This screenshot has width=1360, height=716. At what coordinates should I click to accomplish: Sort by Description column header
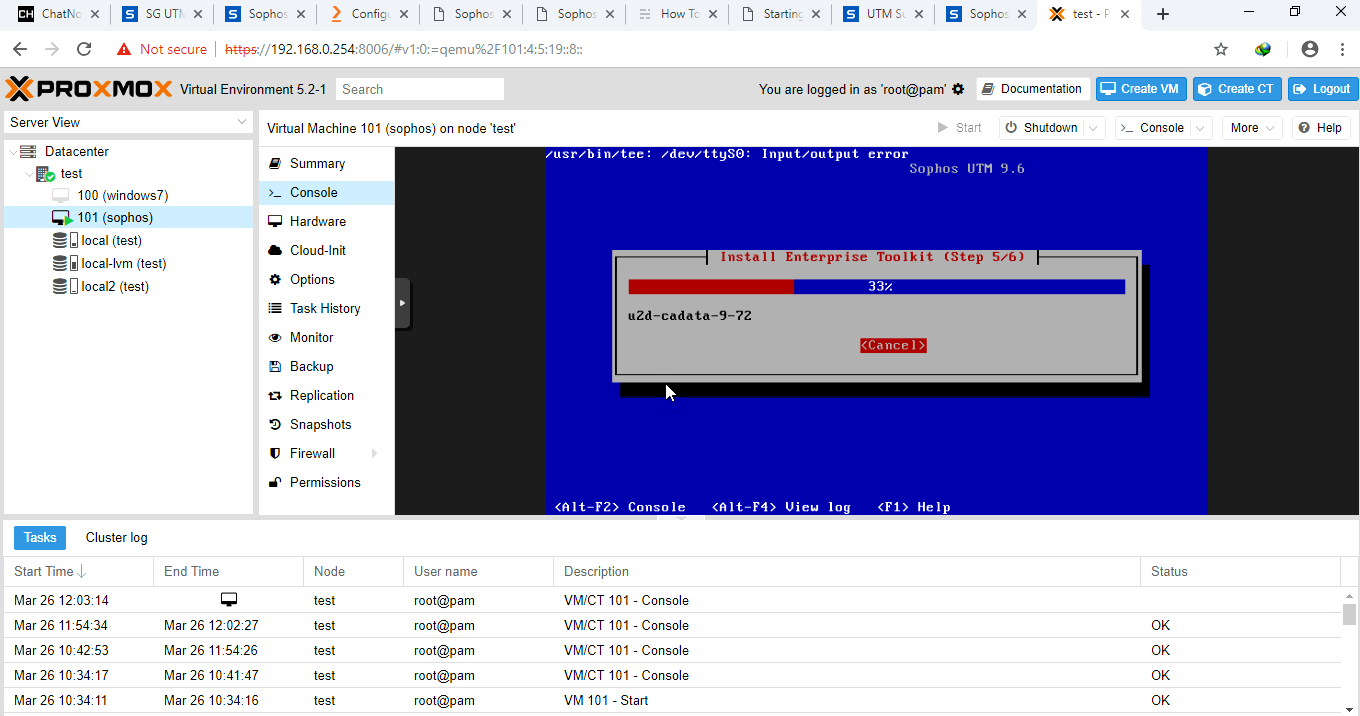[x=846, y=571]
